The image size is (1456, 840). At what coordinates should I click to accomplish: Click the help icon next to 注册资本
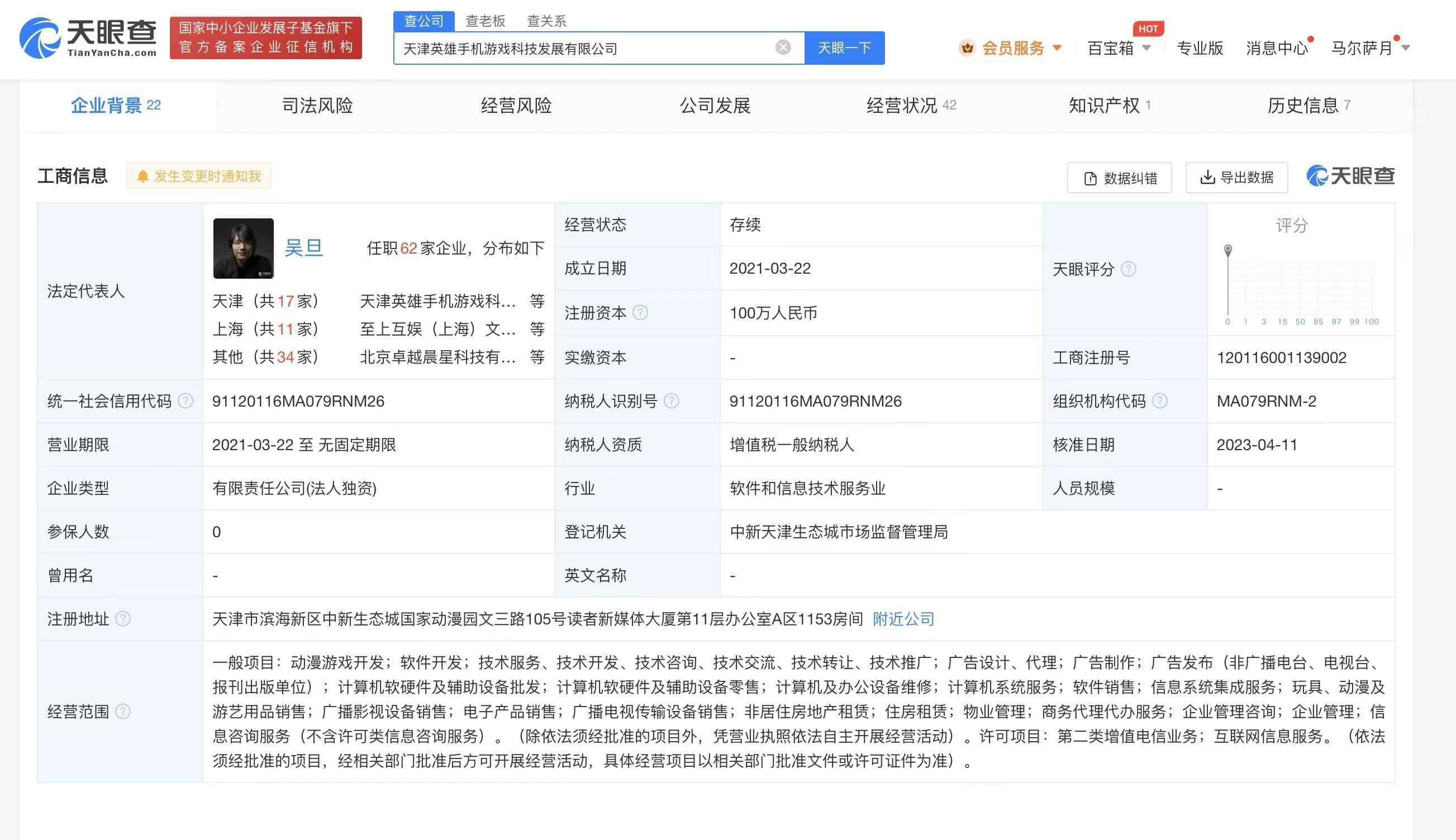(640, 313)
